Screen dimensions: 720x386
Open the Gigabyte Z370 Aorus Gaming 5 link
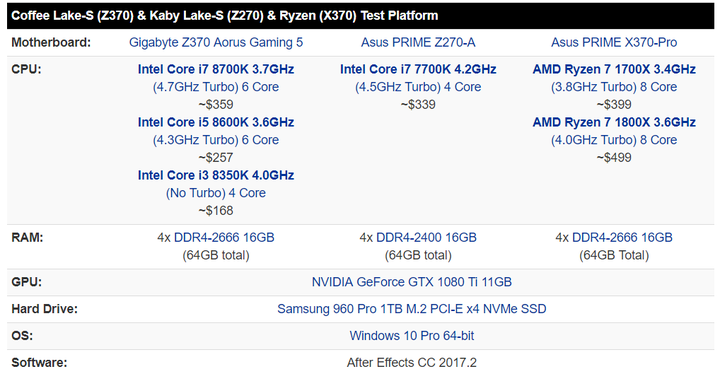216,43
